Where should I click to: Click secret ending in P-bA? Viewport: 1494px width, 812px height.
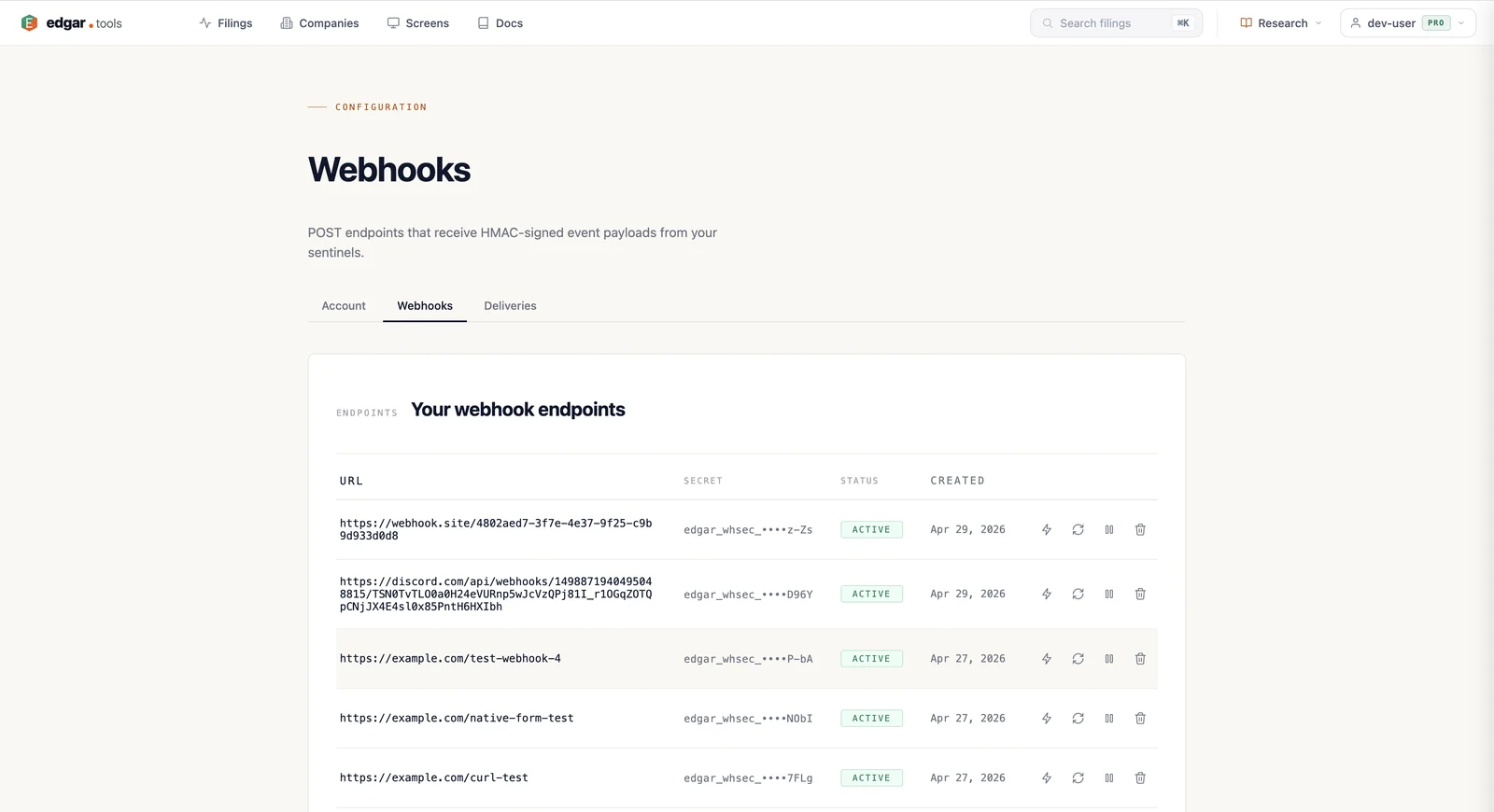[x=748, y=659]
